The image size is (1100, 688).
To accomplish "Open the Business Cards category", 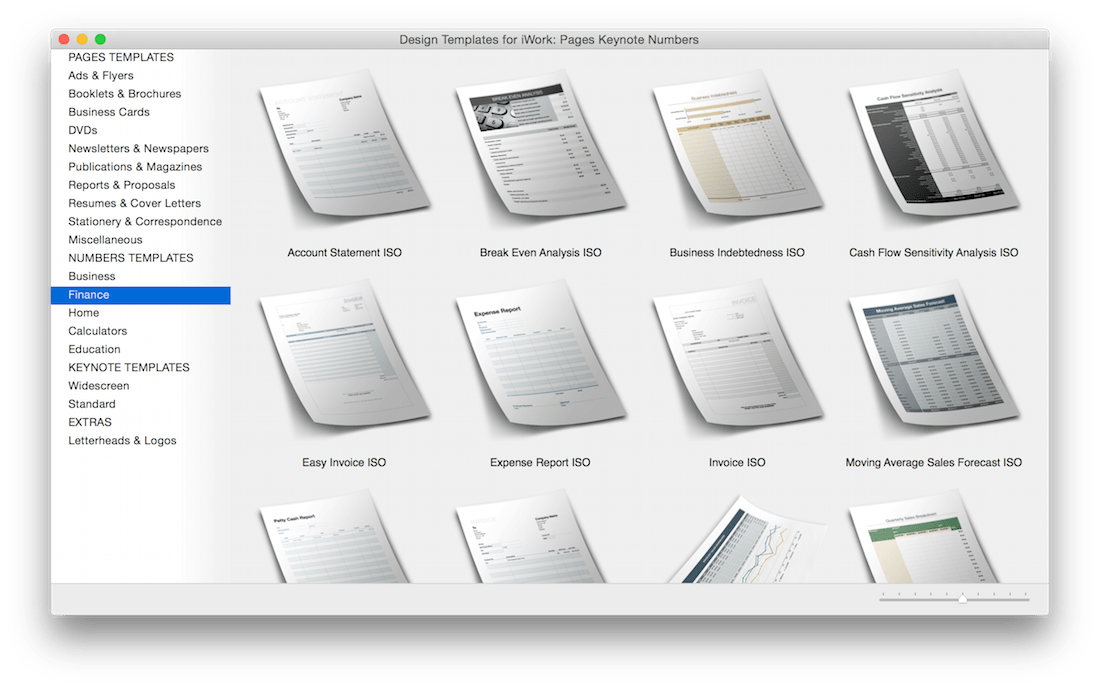I will 109,112.
